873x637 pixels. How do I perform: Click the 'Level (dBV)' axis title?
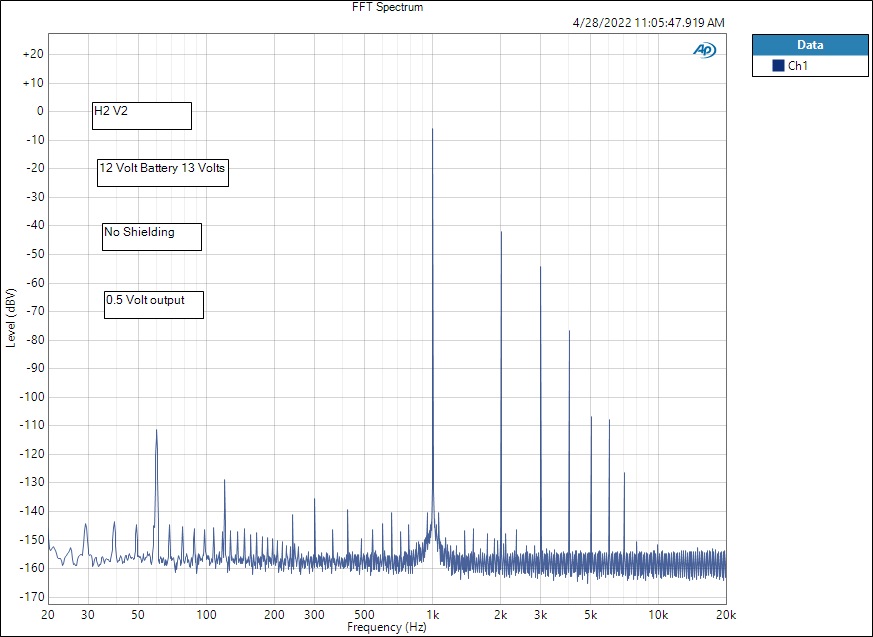[x=11, y=318]
